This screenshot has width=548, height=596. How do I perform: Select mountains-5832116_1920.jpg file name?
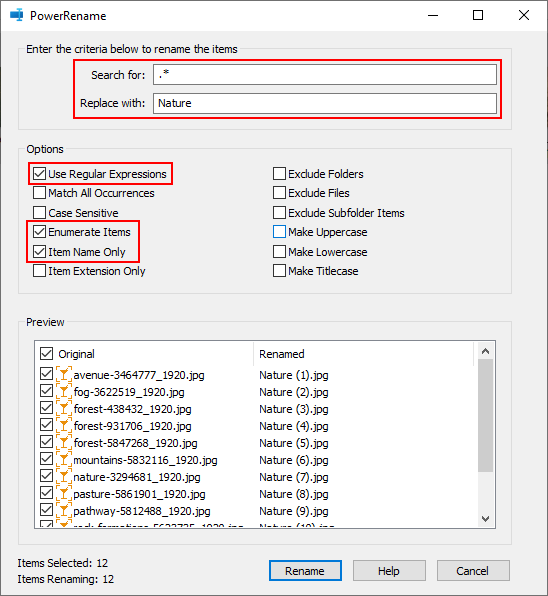pyautogui.click(x=145, y=460)
